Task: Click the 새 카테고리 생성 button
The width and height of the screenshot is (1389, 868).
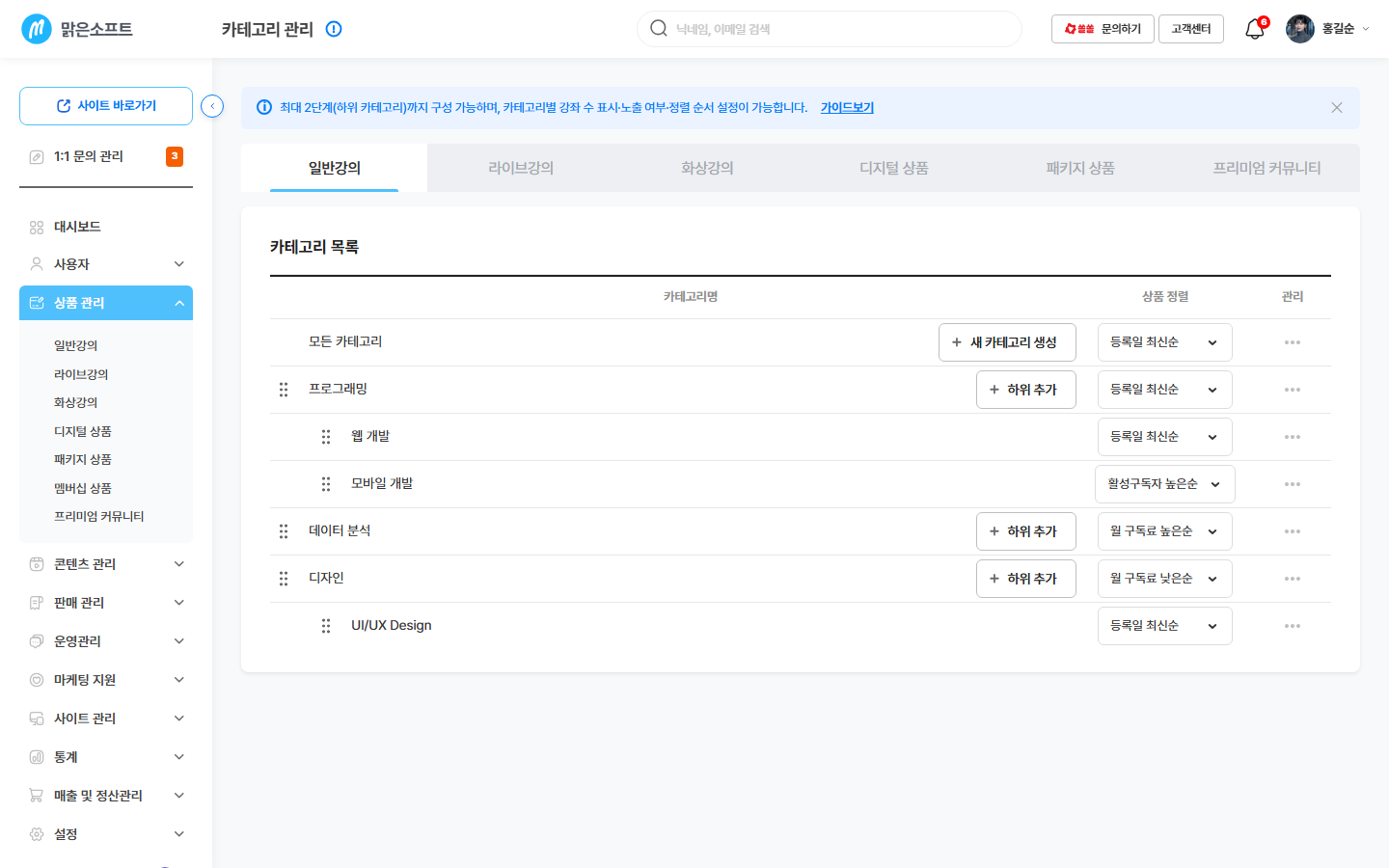Action: pos(1007,342)
